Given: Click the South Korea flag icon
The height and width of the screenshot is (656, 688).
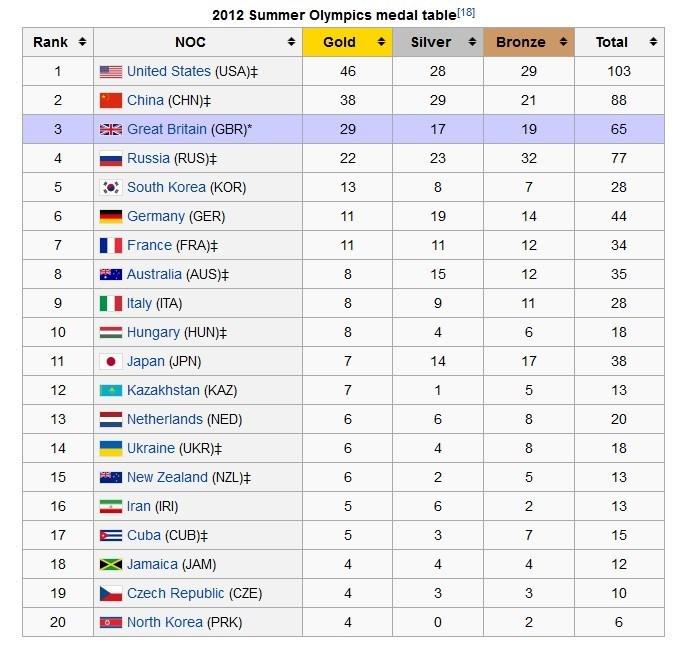Looking at the screenshot, I should click(110, 188).
